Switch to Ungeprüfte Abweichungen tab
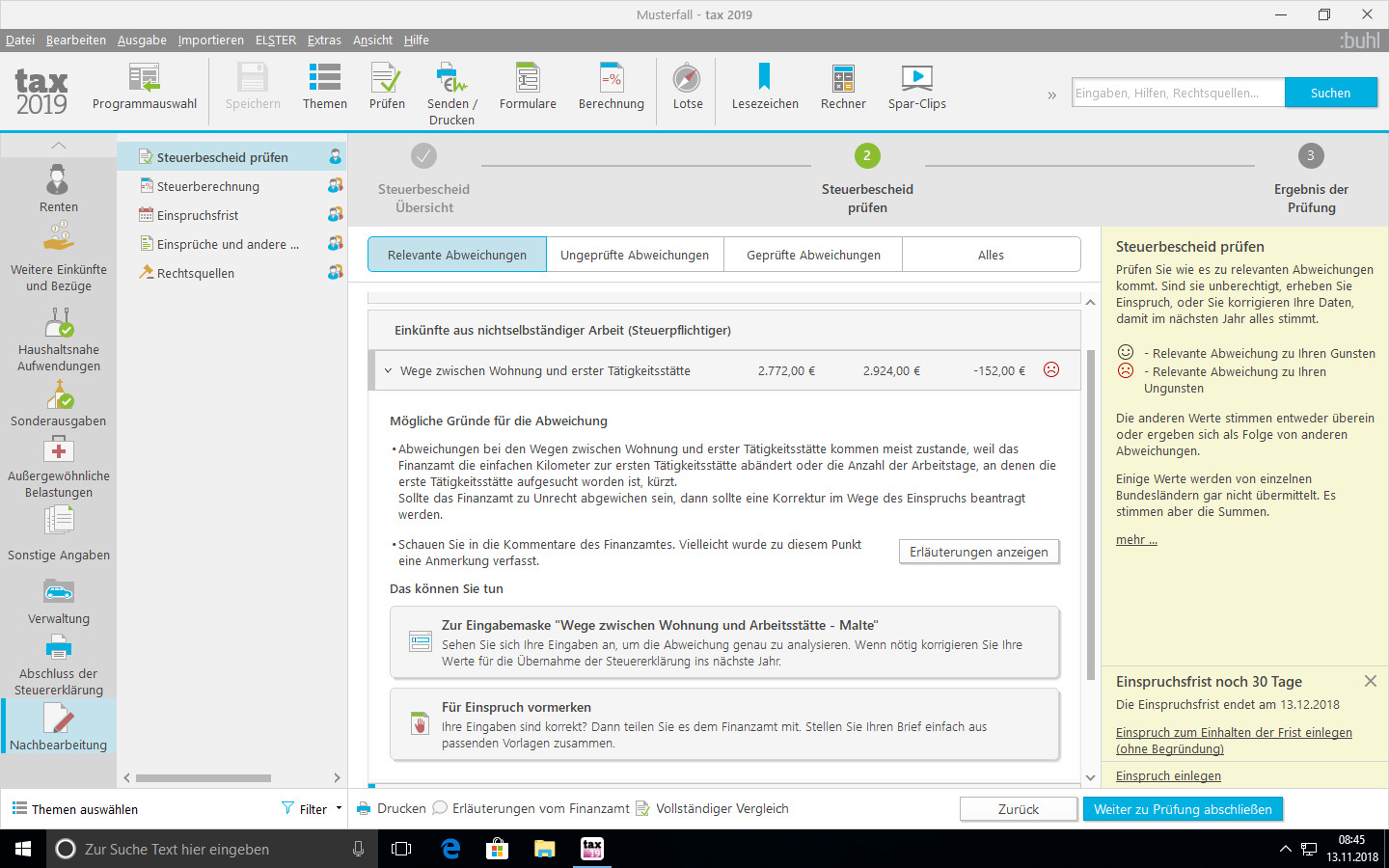Image resolution: width=1389 pixels, height=868 pixels. (x=635, y=255)
